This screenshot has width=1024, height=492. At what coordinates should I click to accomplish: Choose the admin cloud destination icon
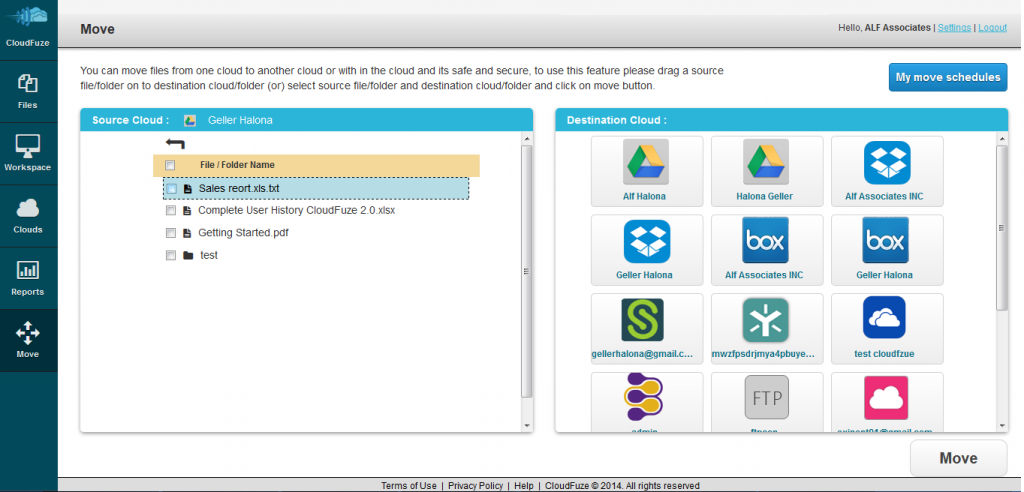[643, 397]
